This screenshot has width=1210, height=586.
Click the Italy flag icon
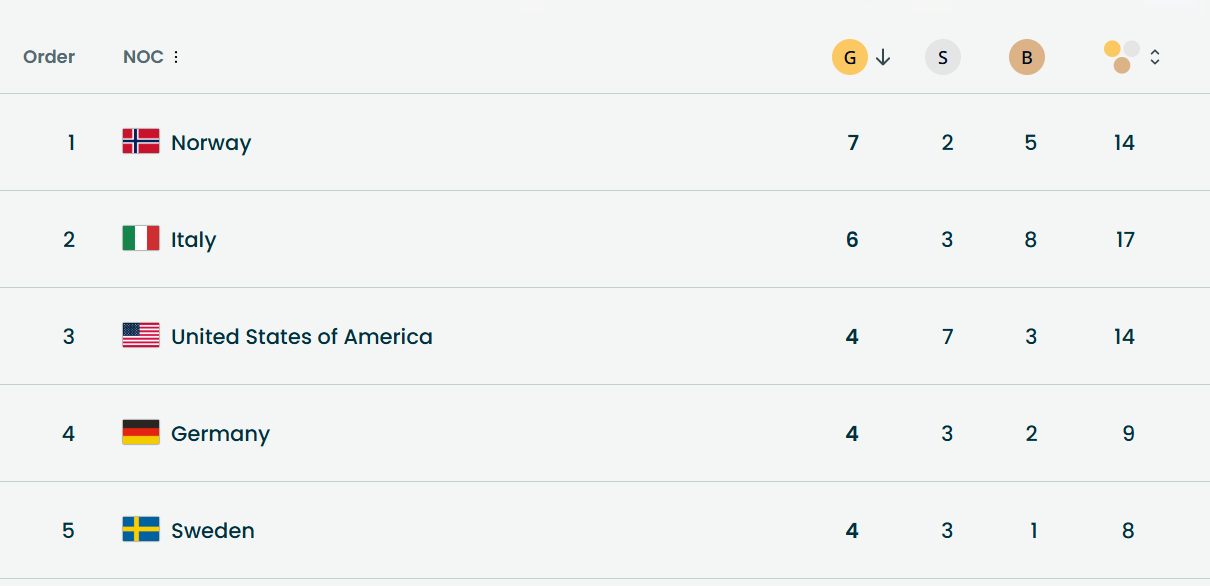141,239
